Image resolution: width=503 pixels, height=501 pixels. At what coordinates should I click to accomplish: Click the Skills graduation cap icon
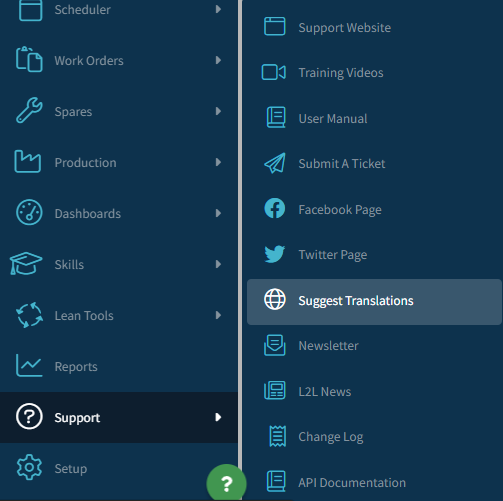point(26,264)
